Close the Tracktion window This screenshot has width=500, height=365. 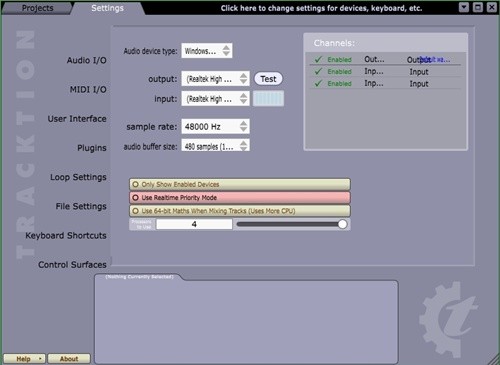[492, 7]
